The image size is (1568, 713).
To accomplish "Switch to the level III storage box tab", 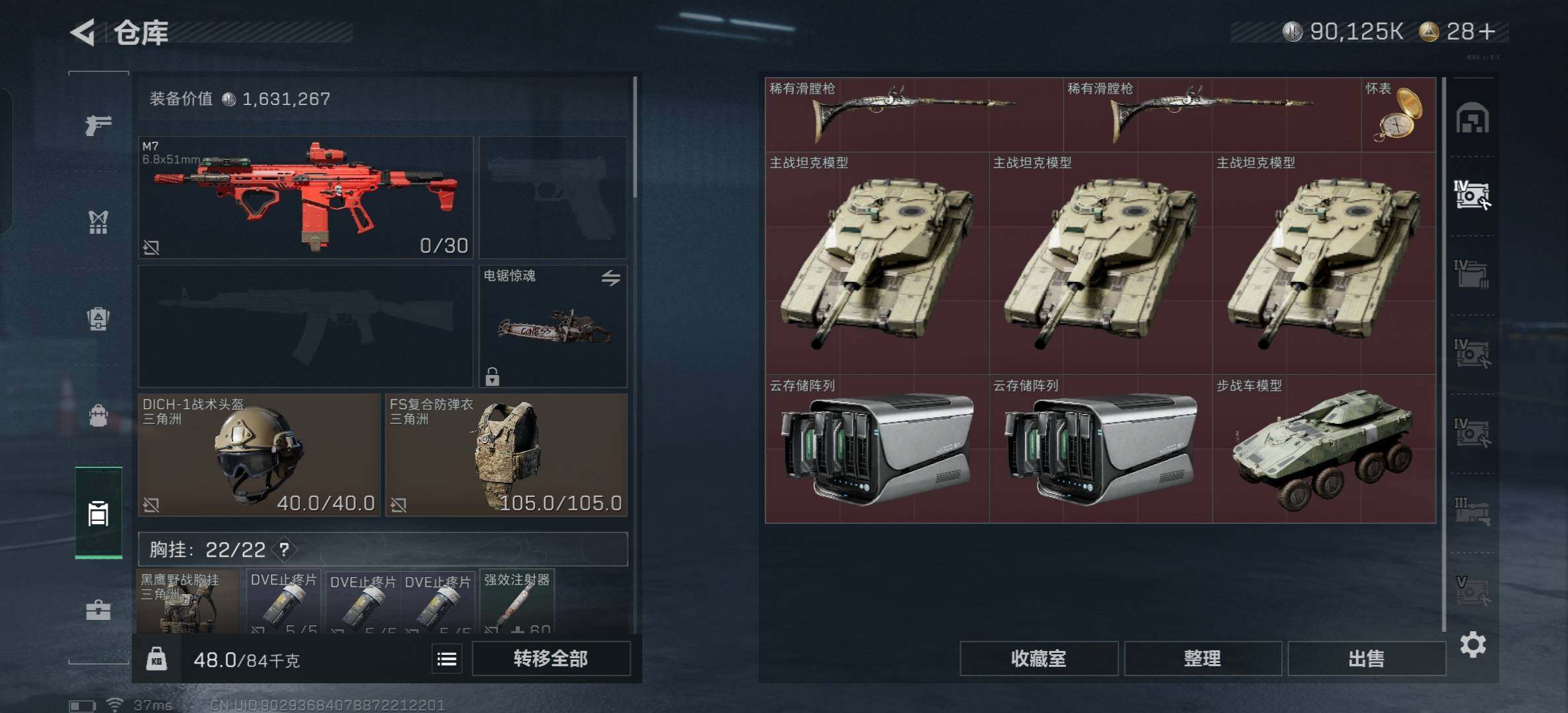I will (1472, 512).
